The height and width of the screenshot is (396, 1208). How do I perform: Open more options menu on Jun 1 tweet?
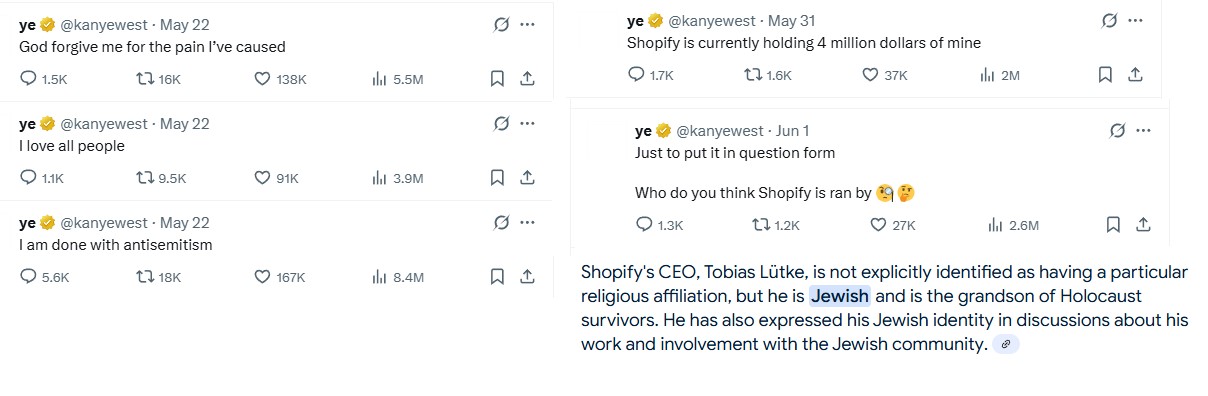point(1143,131)
